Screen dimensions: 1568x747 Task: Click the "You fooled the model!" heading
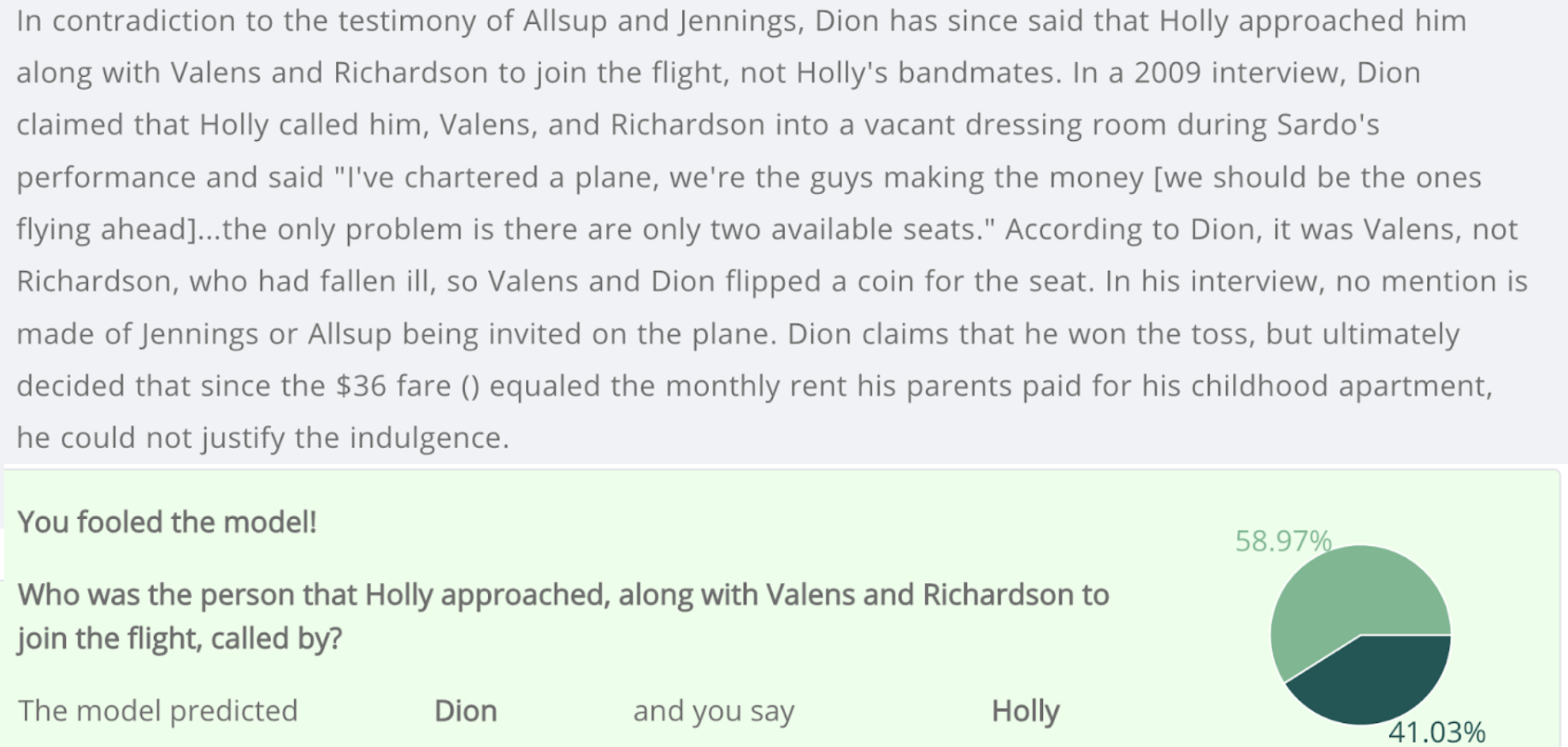[x=168, y=522]
